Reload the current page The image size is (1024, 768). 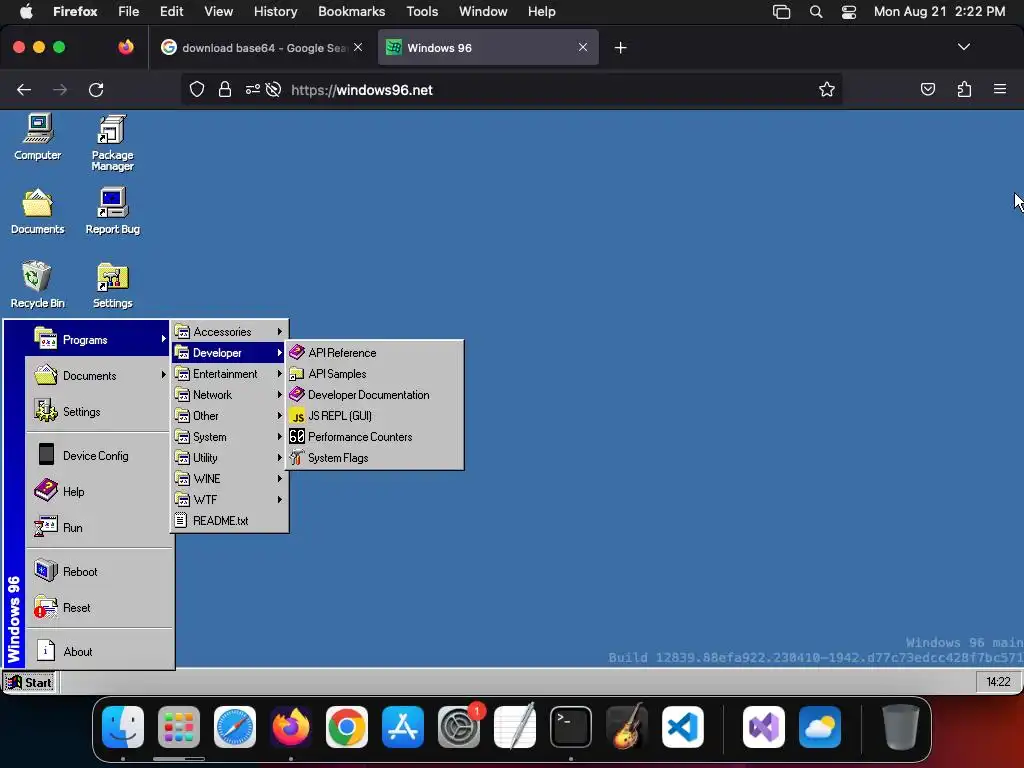pos(96,89)
